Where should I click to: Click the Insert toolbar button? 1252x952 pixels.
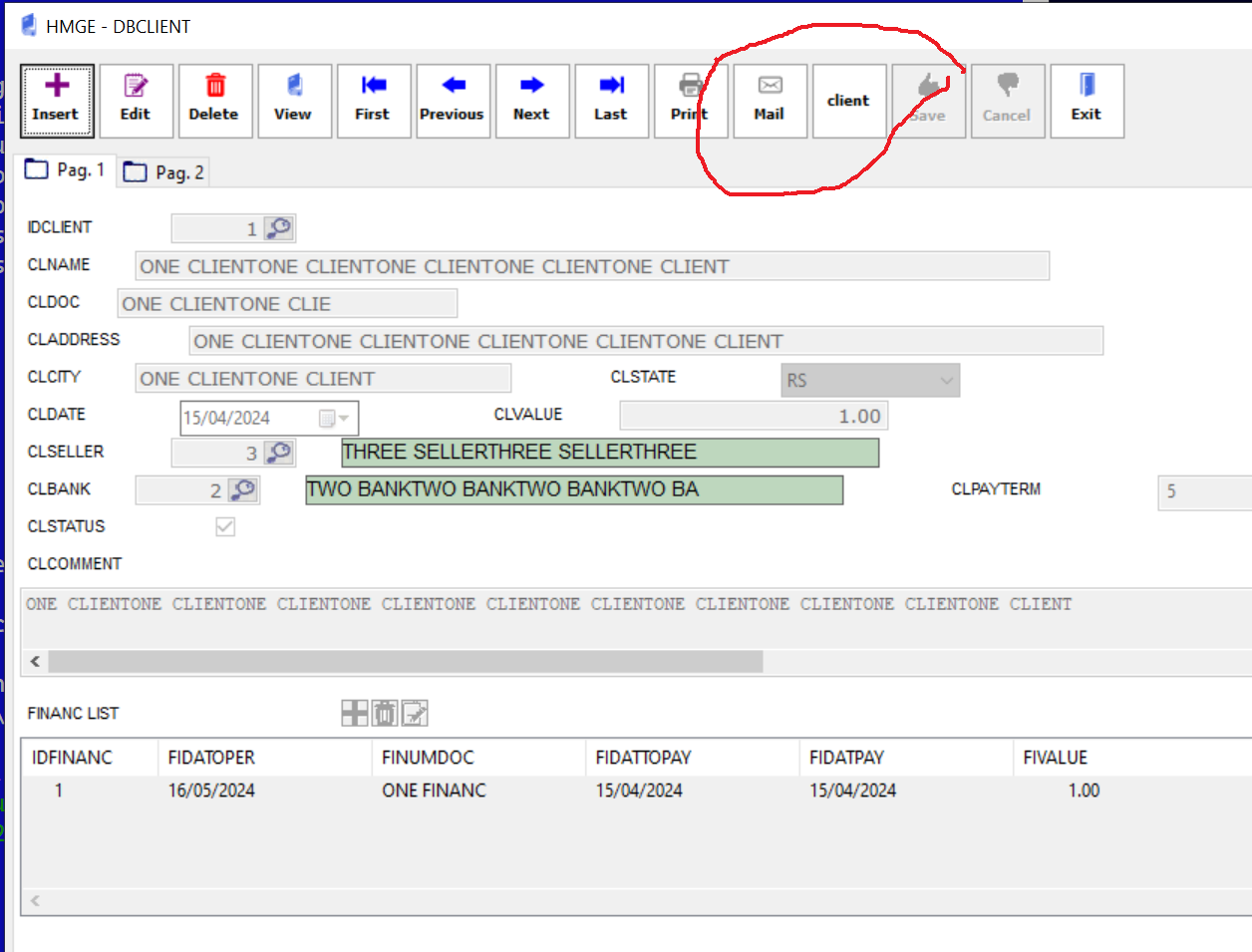[57, 101]
